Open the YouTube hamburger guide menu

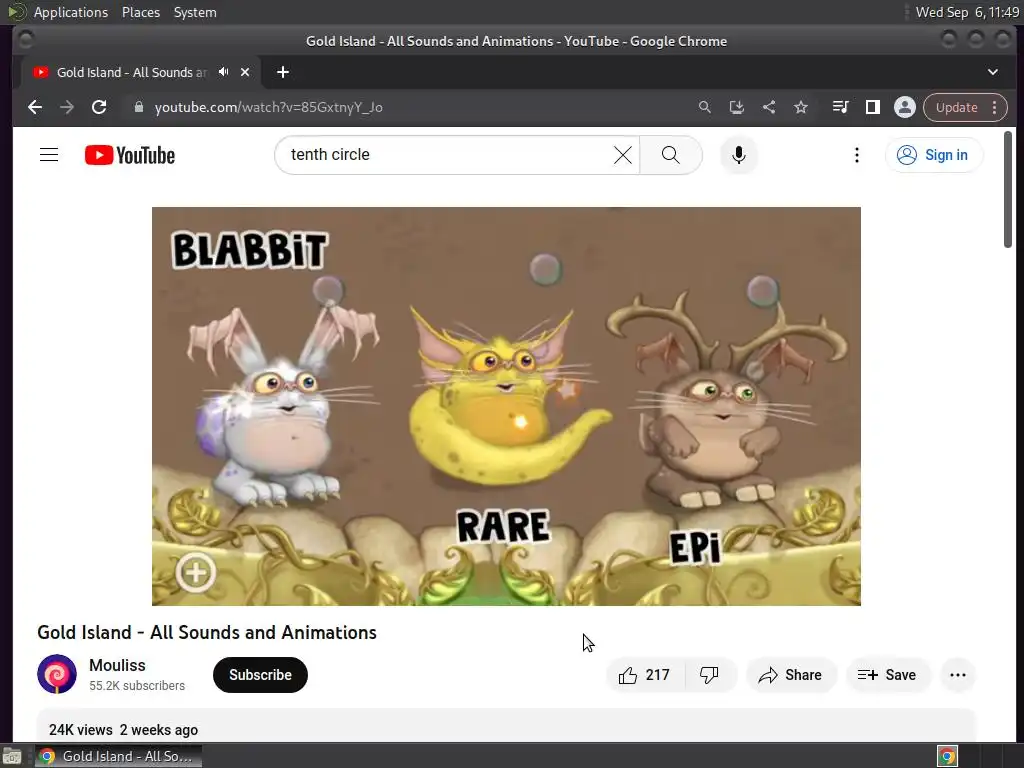point(49,155)
